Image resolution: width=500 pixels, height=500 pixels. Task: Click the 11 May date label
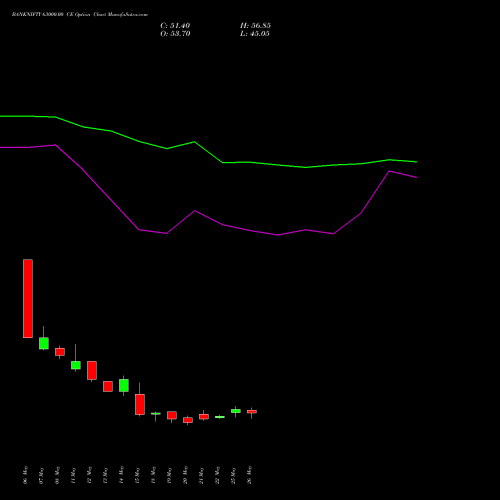(x=74, y=475)
